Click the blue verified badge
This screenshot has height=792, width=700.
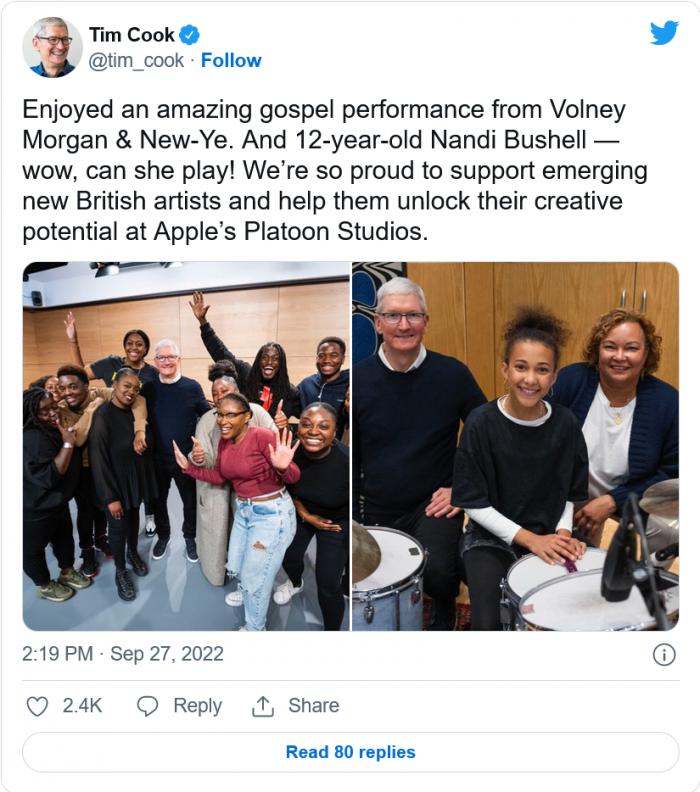pyautogui.click(x=190, y=35)
